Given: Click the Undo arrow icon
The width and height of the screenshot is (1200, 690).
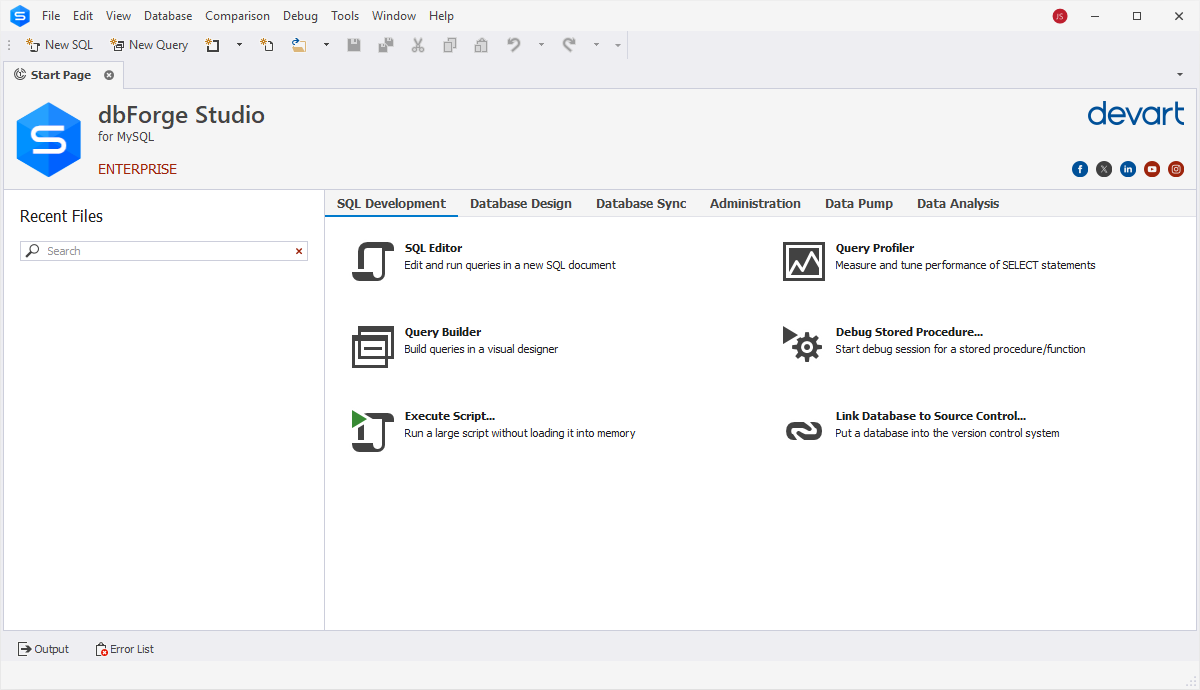Looking at the screenshot, I should [514, 45].
